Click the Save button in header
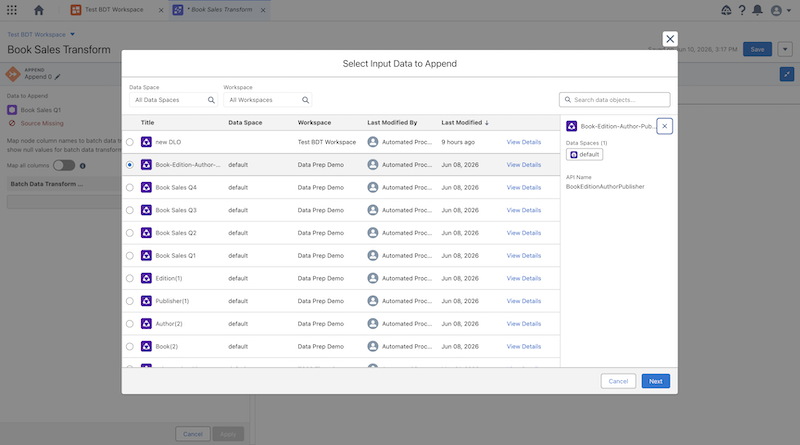800x445 pixels. point(757,50)
